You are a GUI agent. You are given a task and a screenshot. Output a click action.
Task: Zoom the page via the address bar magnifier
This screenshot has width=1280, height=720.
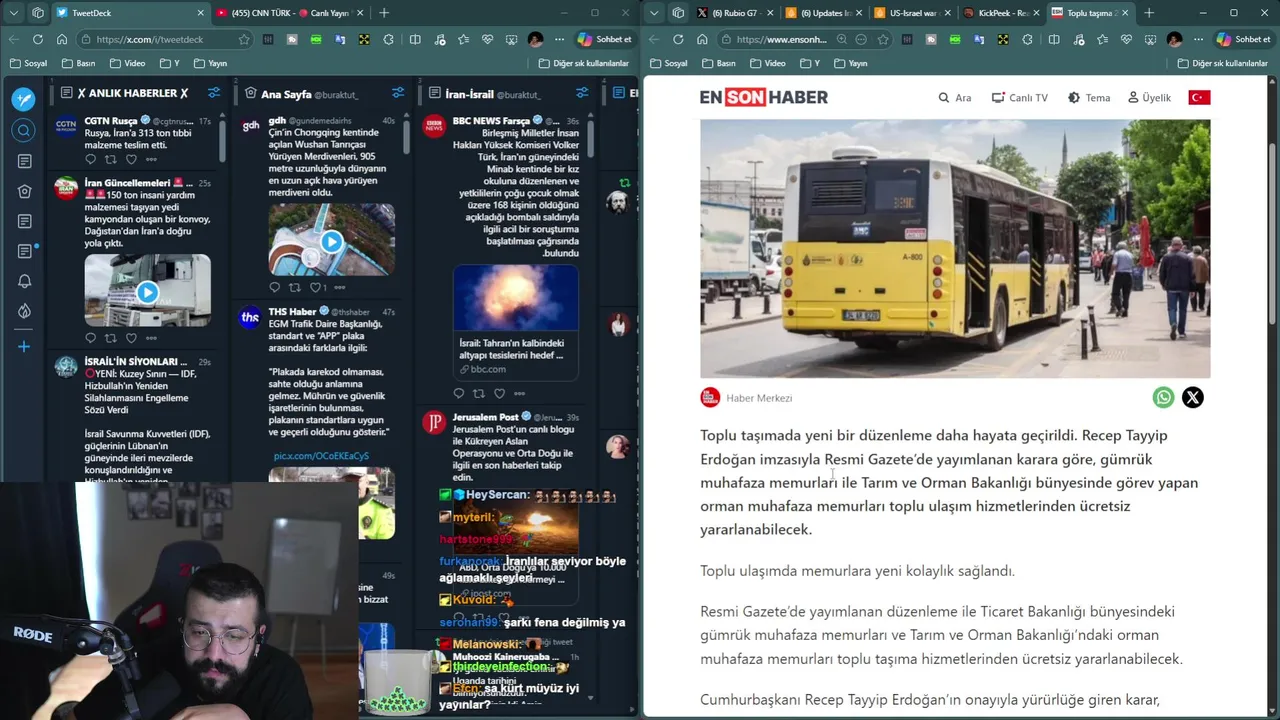pos(842,39)
